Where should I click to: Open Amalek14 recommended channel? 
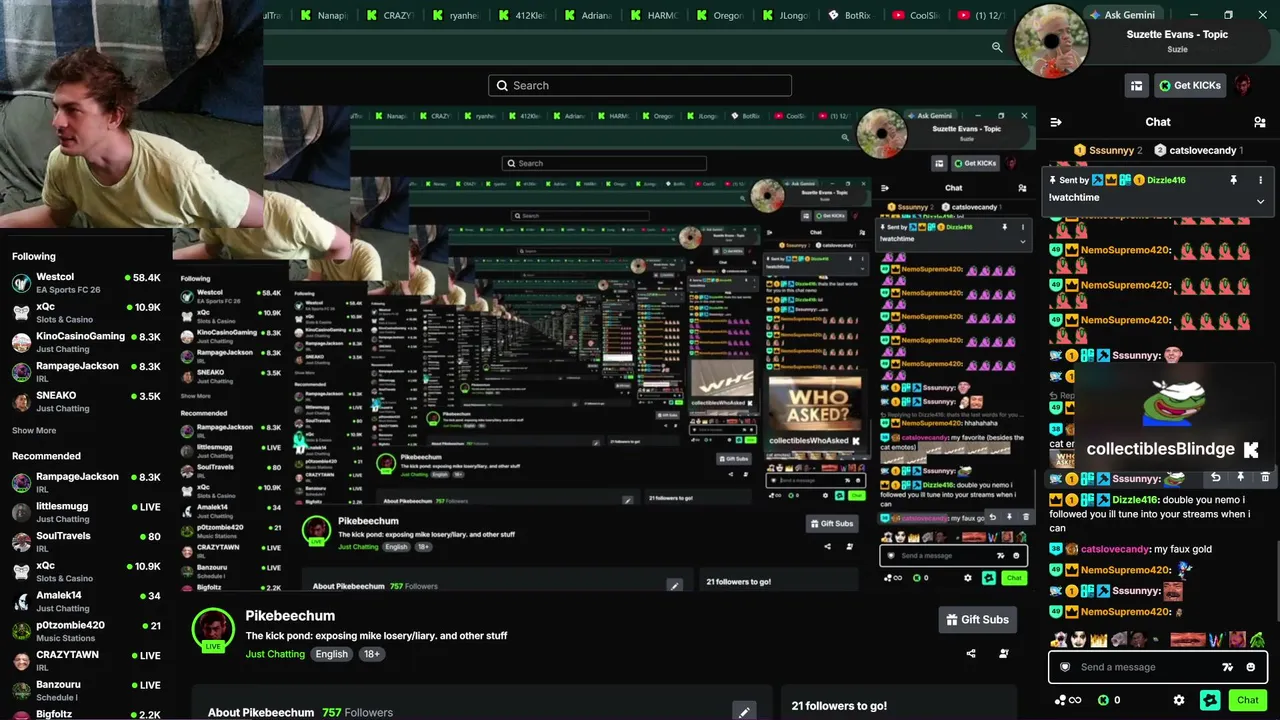coord(85,601)
